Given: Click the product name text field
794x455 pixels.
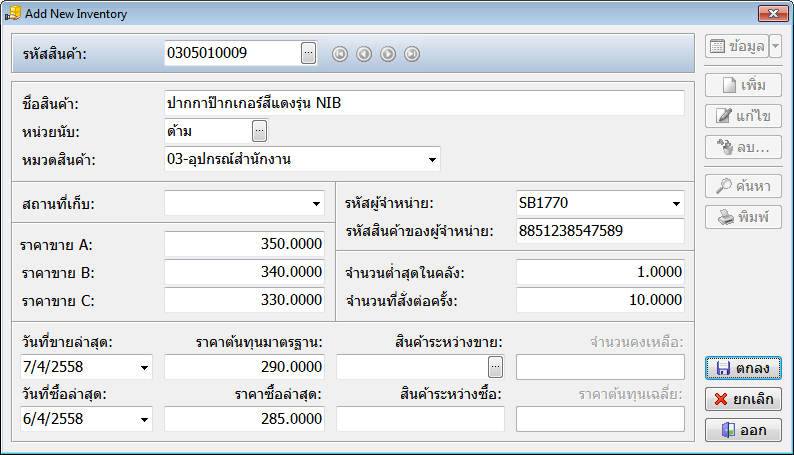Looking at the screenshot, I should (x=424, y=103).
